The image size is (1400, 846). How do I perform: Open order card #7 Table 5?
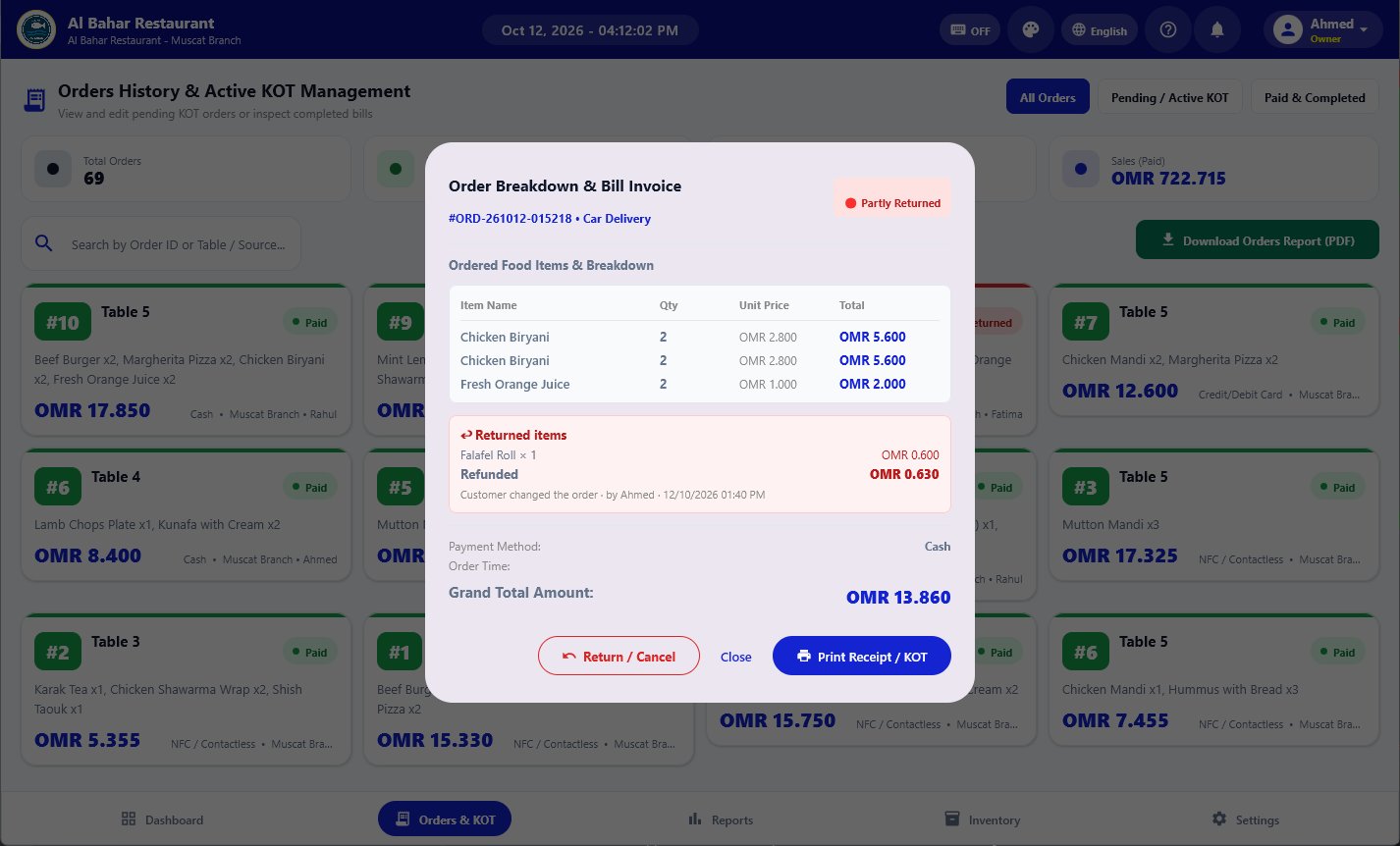click(x=1214, y=349)
